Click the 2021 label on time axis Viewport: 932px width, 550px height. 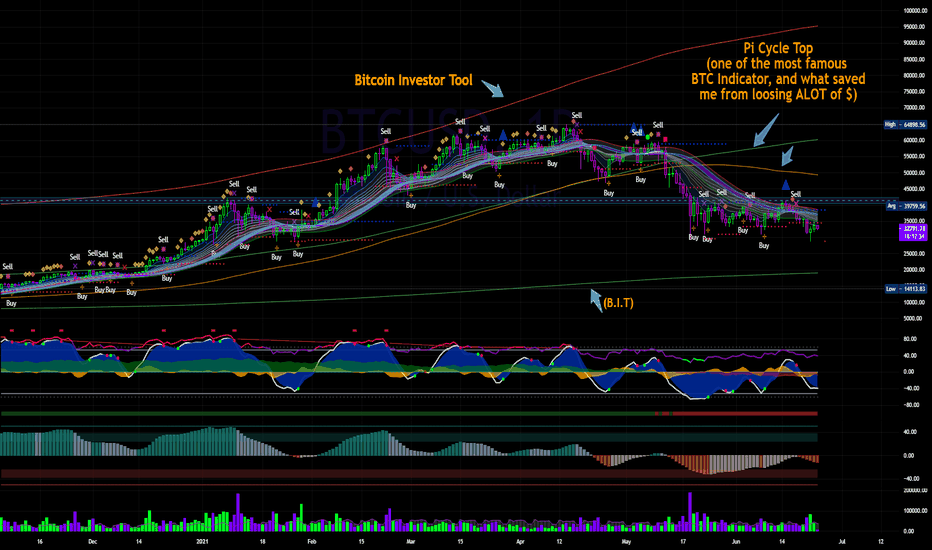202,542
